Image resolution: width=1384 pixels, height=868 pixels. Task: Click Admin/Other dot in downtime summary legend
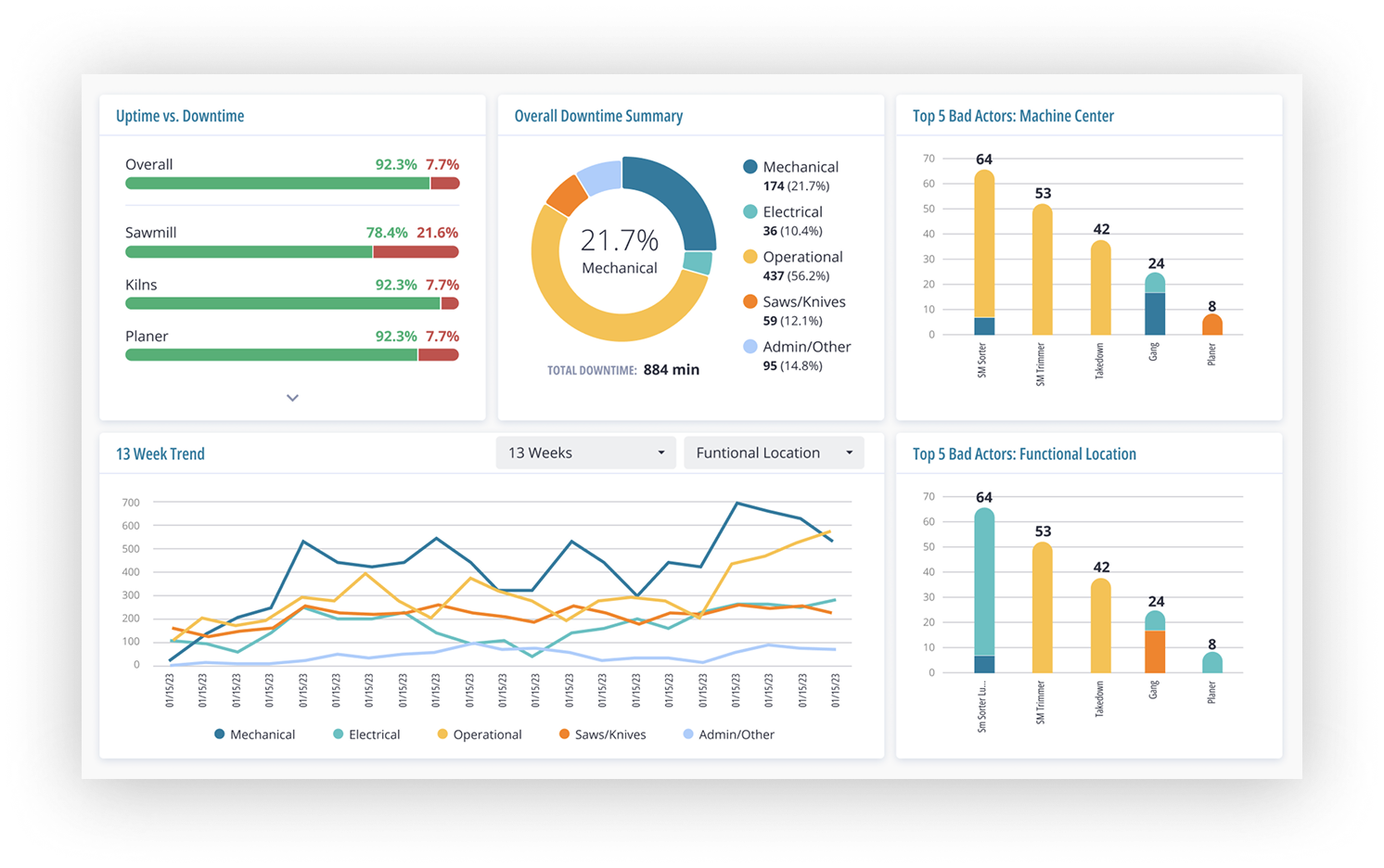(750, 347)
